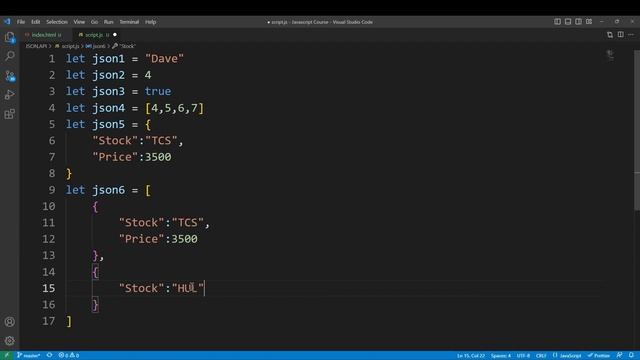This screenshot has height=360, width=640.
Task: Open the feedback icon in status bar
Action: tap(619, 356)
